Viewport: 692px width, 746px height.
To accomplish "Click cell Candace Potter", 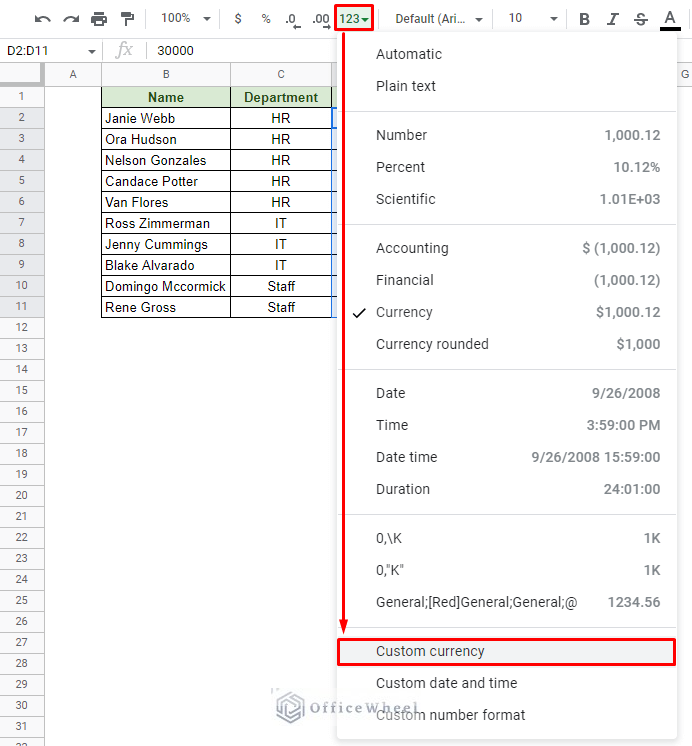I will 166,181.
